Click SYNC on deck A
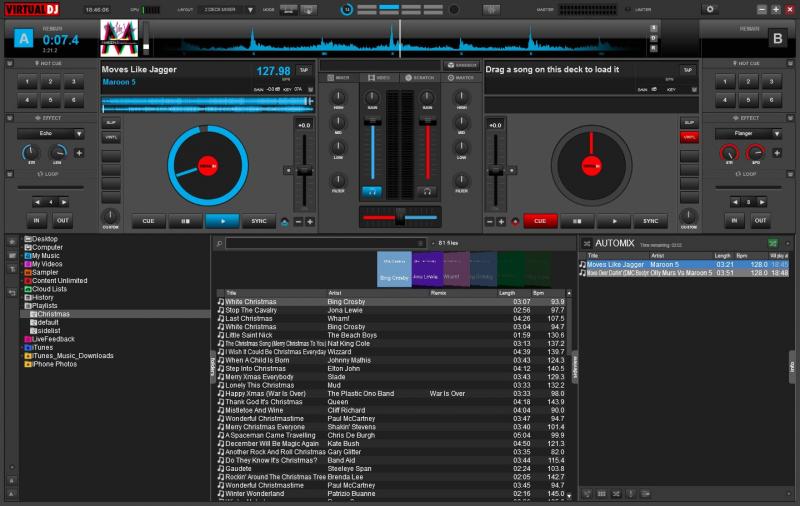Viewport: 800px width, 506px height. tap(259, 221)
